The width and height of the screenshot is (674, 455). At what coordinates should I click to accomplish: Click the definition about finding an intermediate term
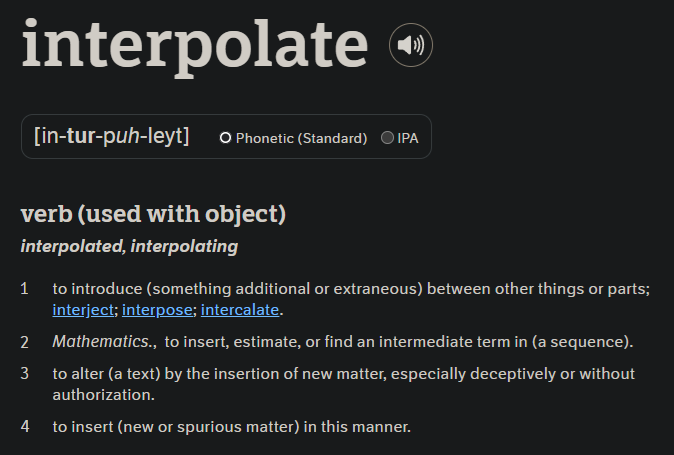pos(399,342)
